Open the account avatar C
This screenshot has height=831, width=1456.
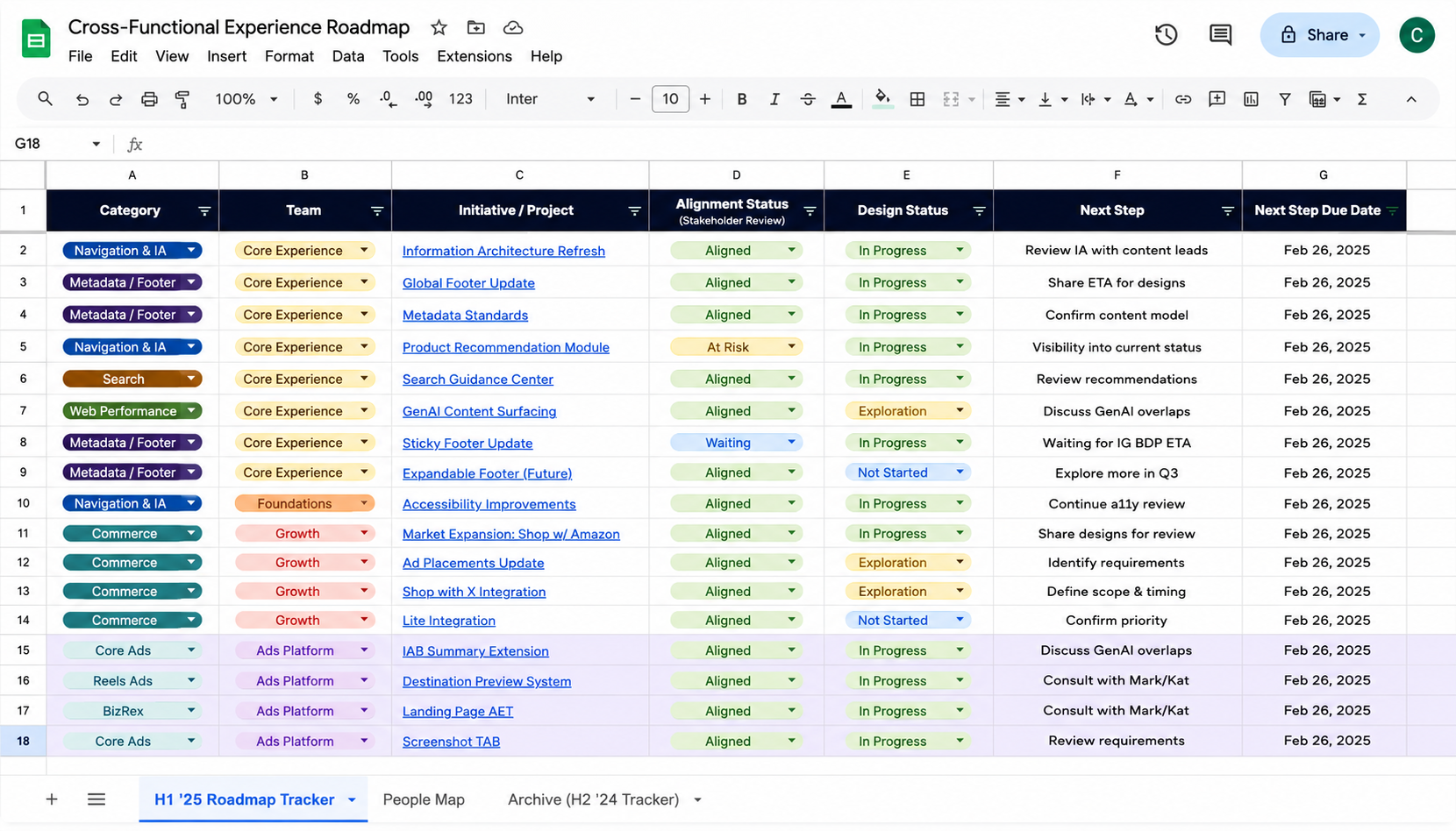point(1417,35)
